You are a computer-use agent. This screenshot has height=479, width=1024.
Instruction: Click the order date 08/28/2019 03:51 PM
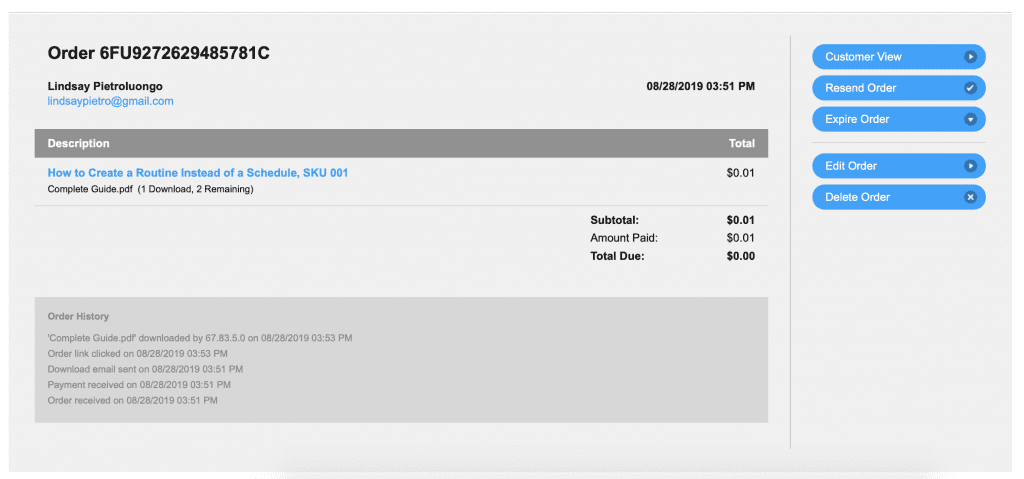click(x=700, y=86)
